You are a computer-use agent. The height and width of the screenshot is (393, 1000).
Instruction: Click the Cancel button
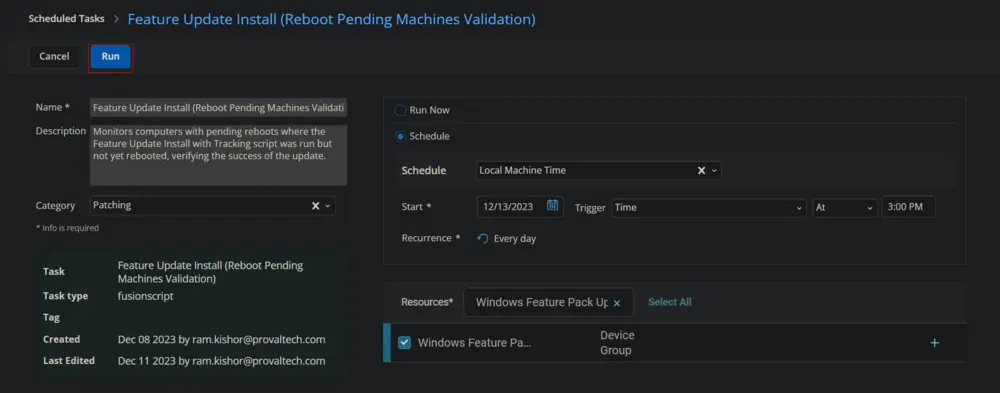[x=54, y=57]
